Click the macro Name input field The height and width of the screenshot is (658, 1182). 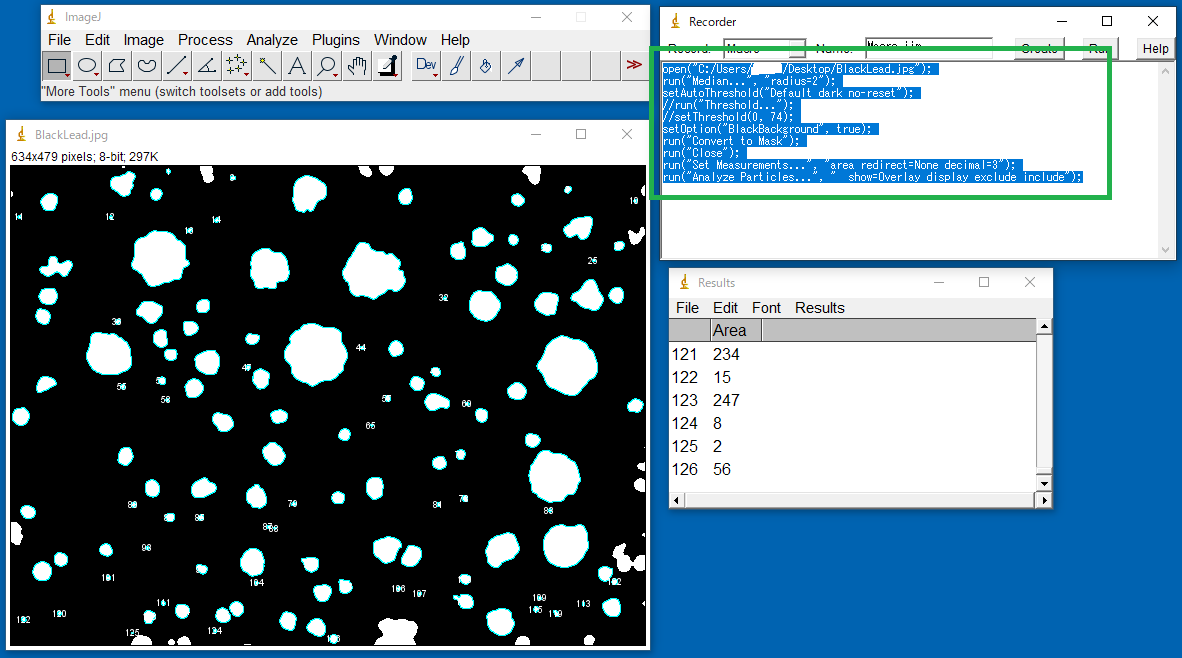[x=928, y=48]
